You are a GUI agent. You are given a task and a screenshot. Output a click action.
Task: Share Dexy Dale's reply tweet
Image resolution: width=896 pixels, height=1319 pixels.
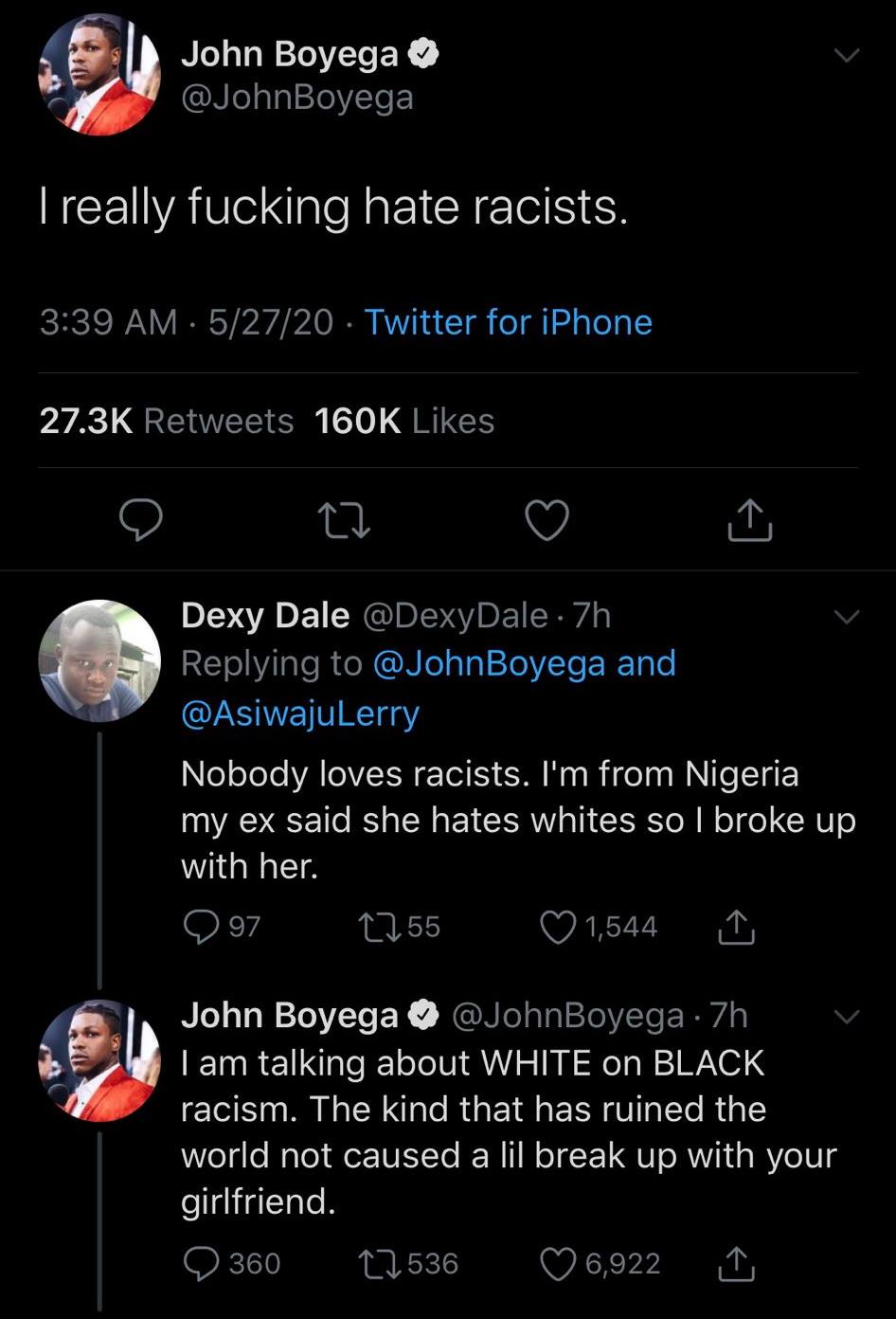736,926
